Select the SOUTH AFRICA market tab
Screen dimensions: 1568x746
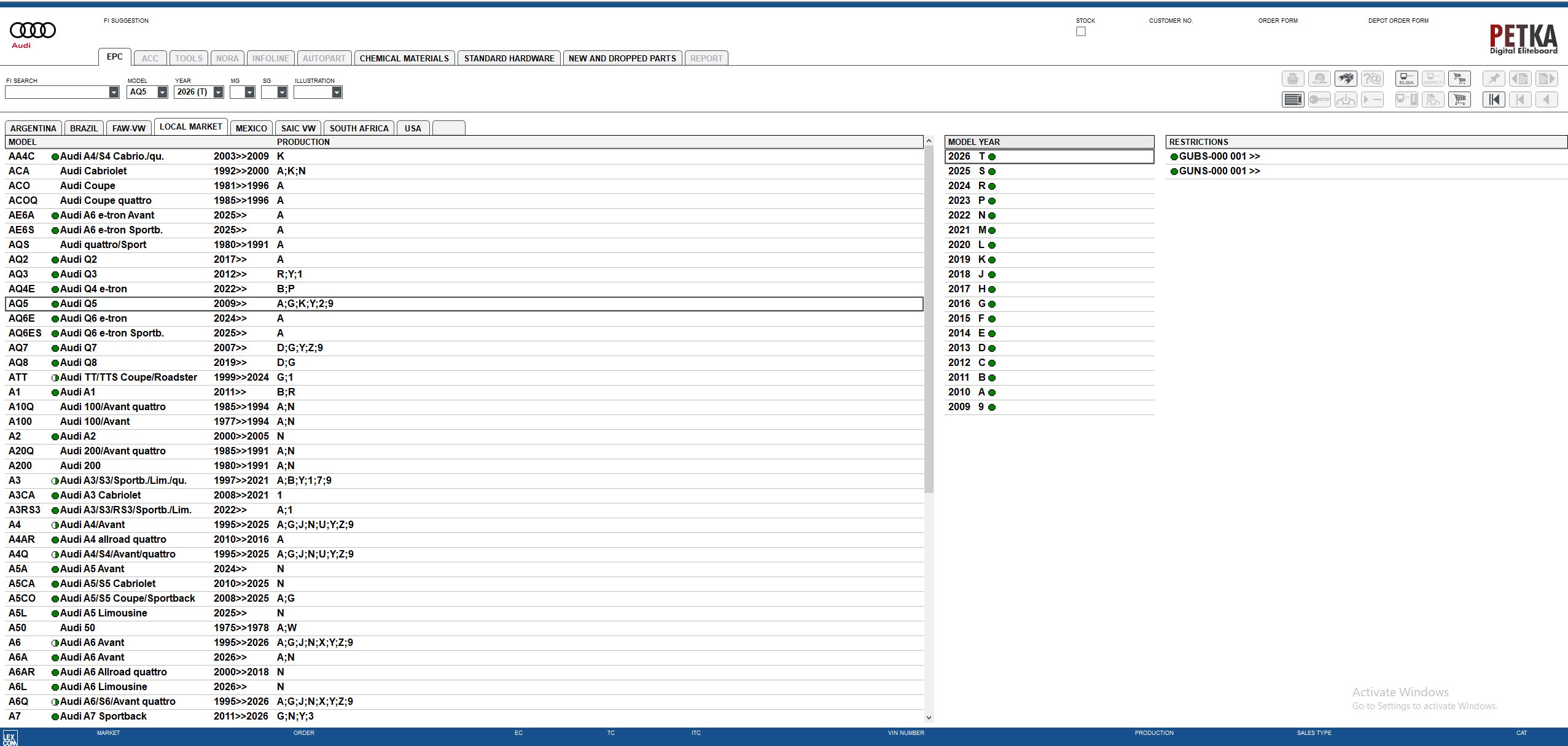359,128
